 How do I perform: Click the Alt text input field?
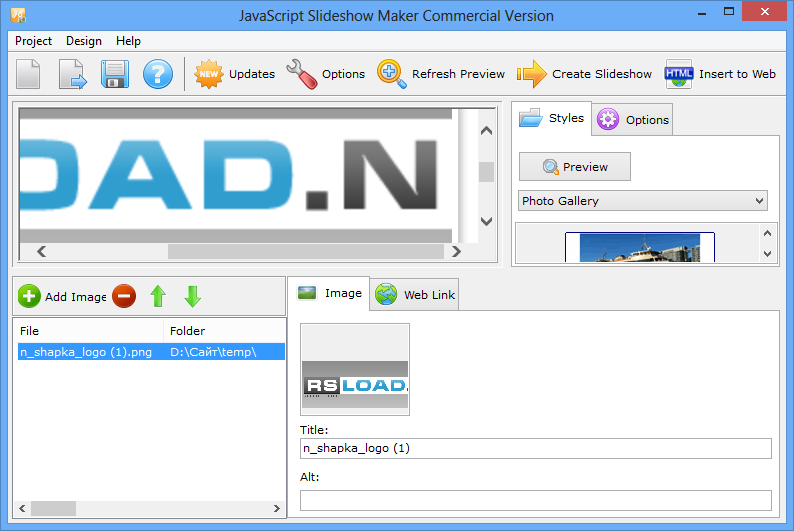click(x=536, y=500)
